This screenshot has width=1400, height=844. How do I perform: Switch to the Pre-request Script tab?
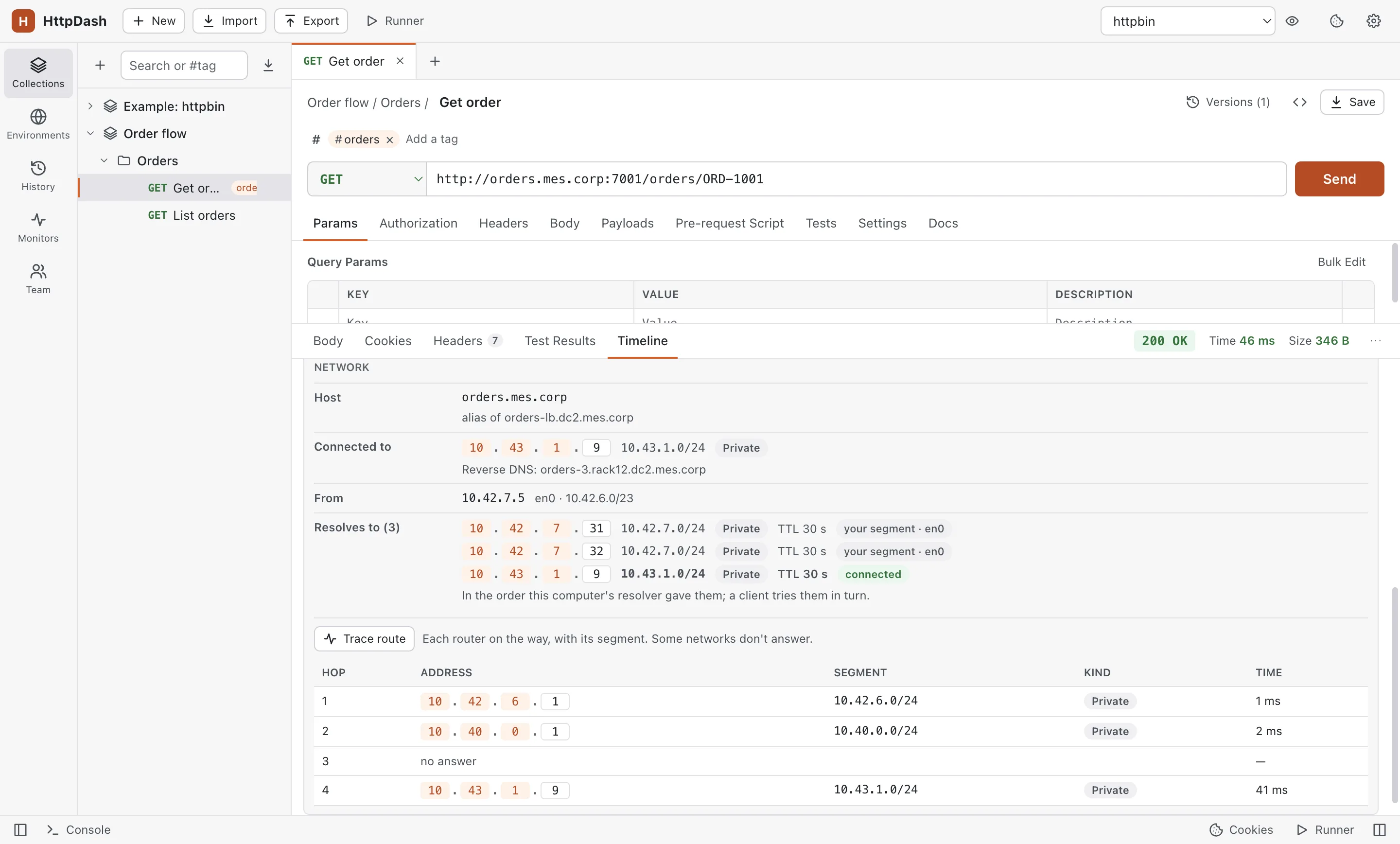pos(730,223)
